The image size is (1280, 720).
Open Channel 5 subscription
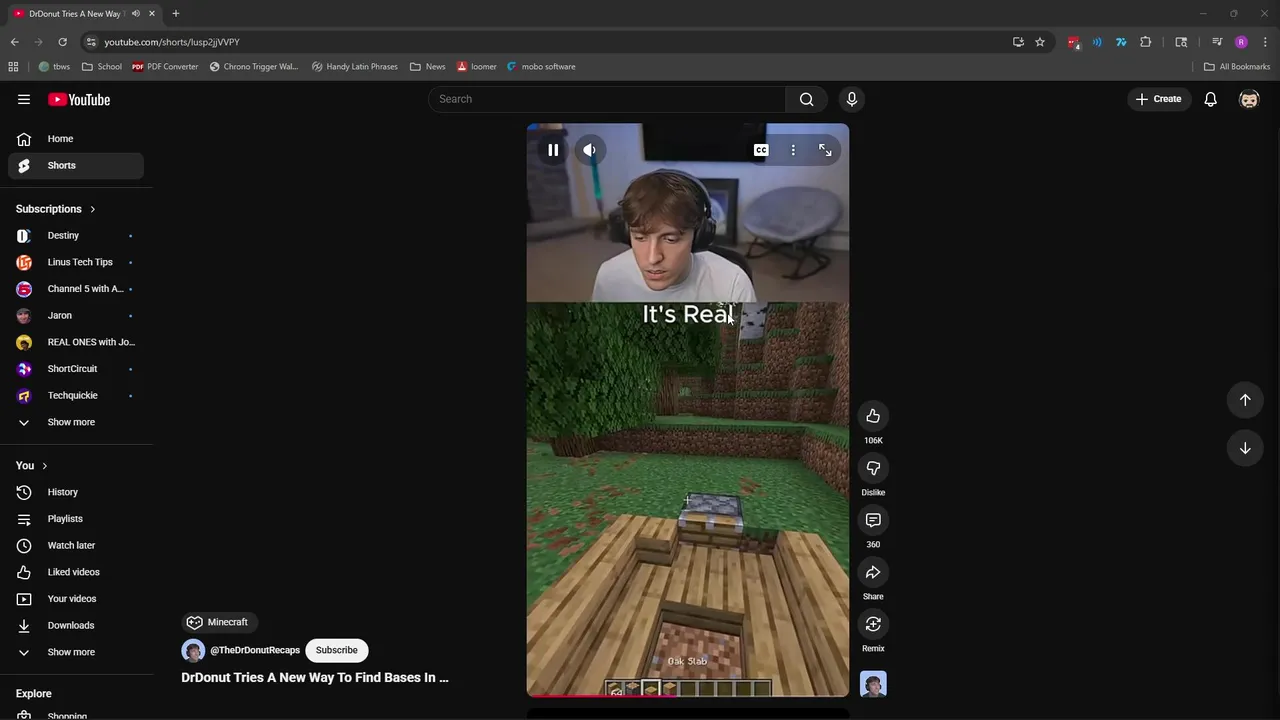[76, 289]
